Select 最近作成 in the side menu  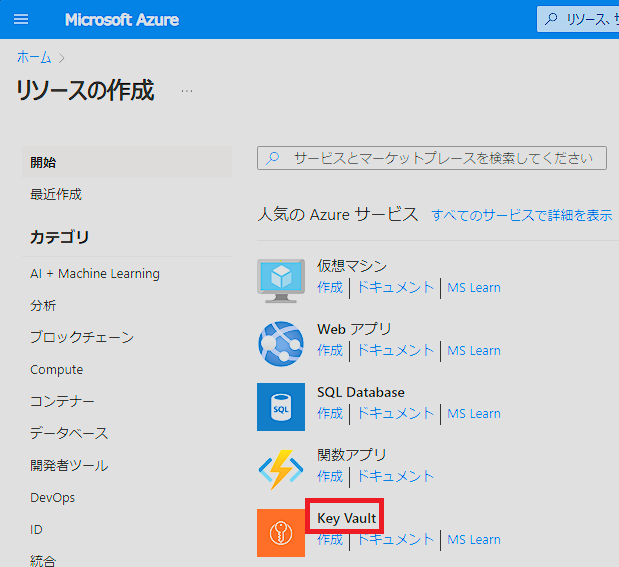point(56,194)
